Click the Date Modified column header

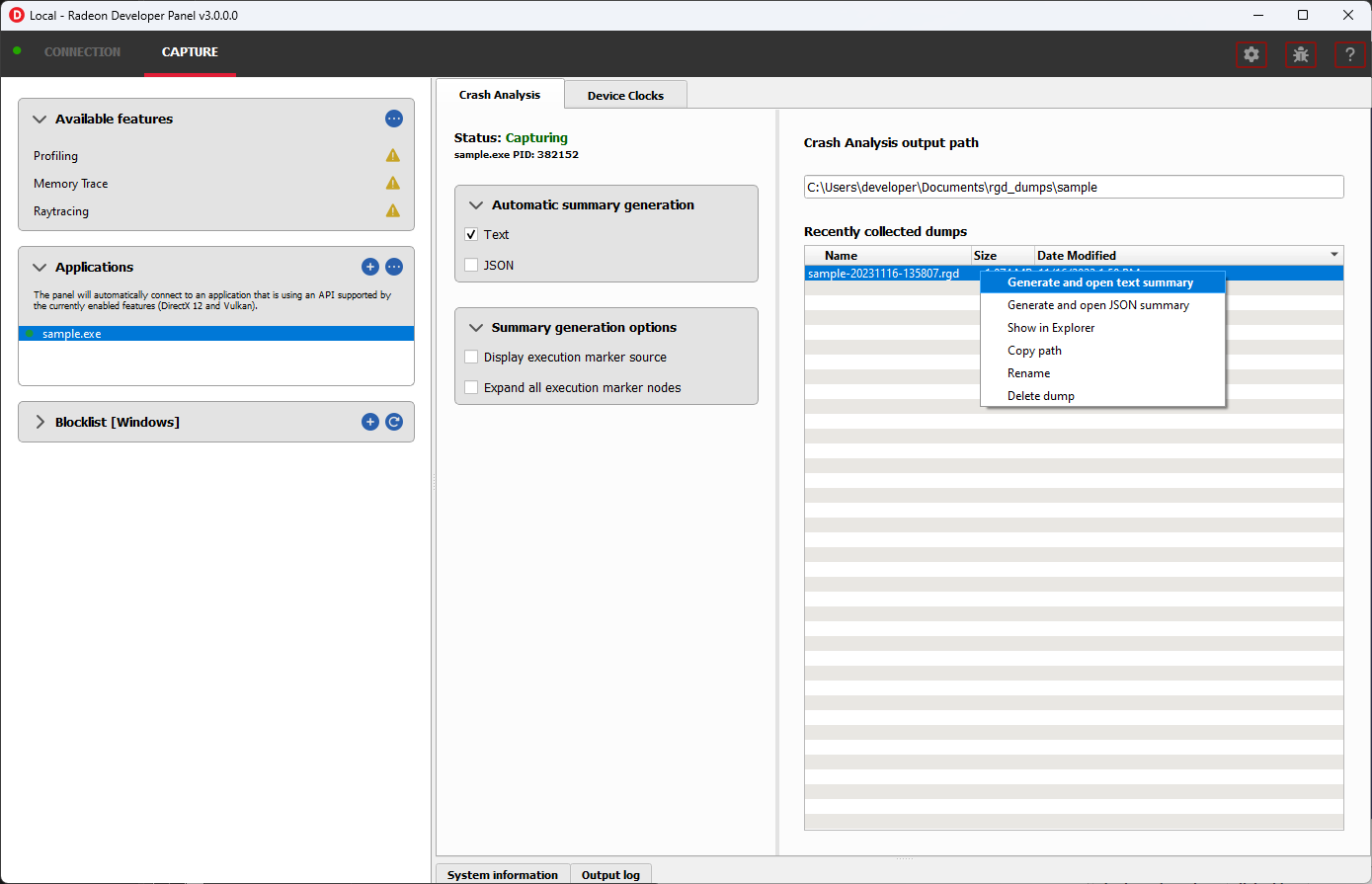(1188, 255)
